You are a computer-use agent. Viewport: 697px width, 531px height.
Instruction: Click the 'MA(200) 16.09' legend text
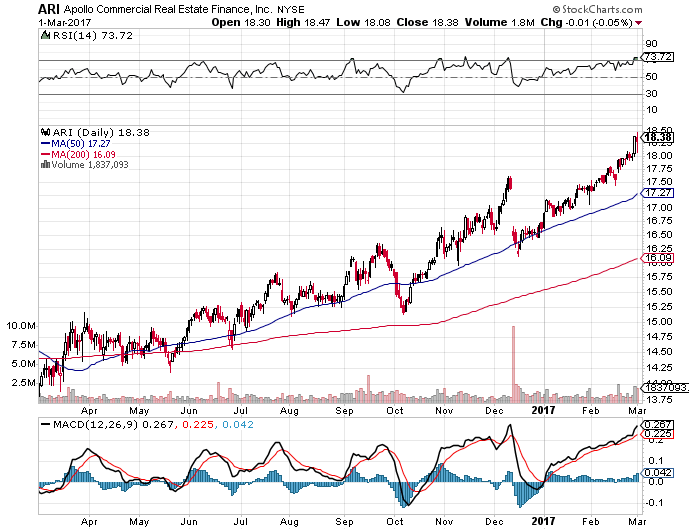[x=83, y=155]
